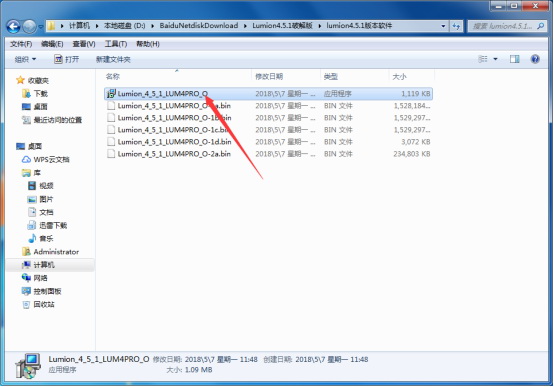Select the Lumion_4_5_1_LUM4PRO_O application icon

111,94
